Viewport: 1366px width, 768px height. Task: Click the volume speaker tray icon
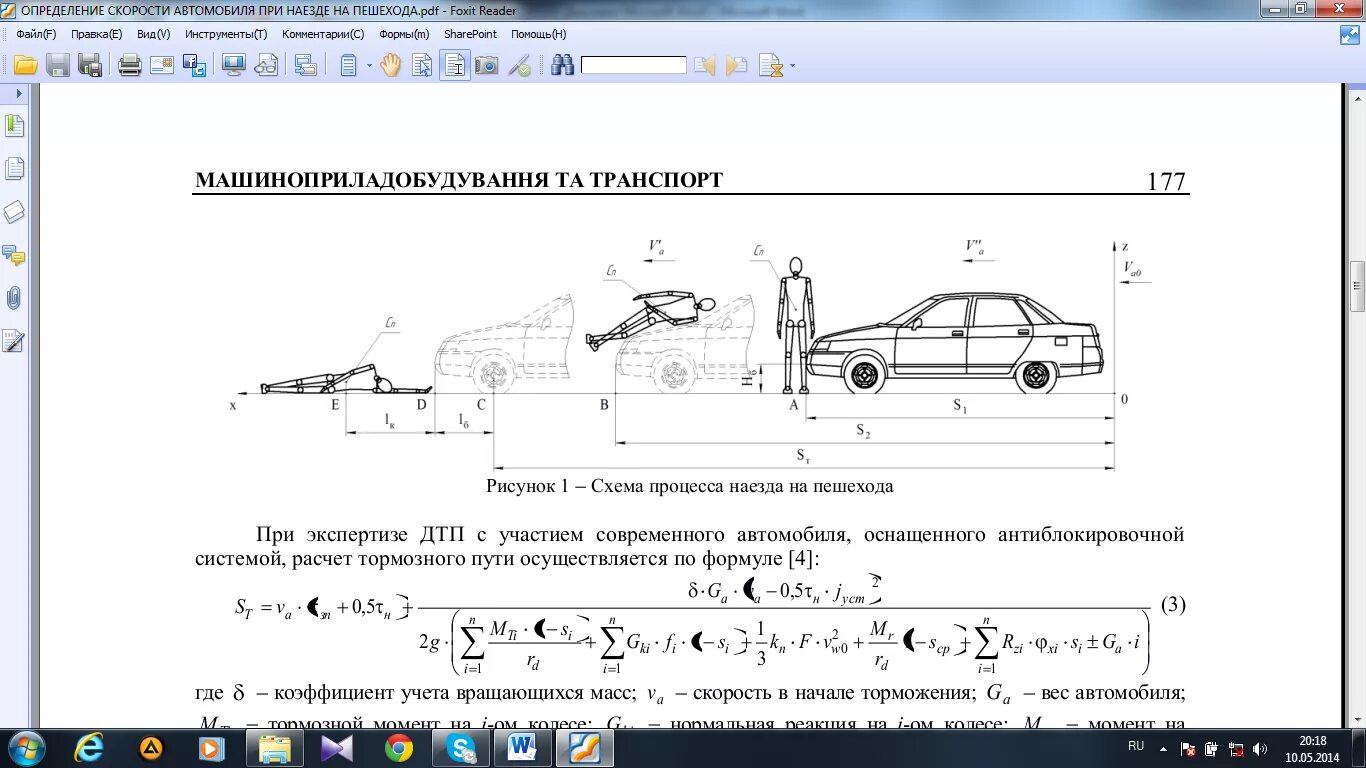[x=1260, y=748]
